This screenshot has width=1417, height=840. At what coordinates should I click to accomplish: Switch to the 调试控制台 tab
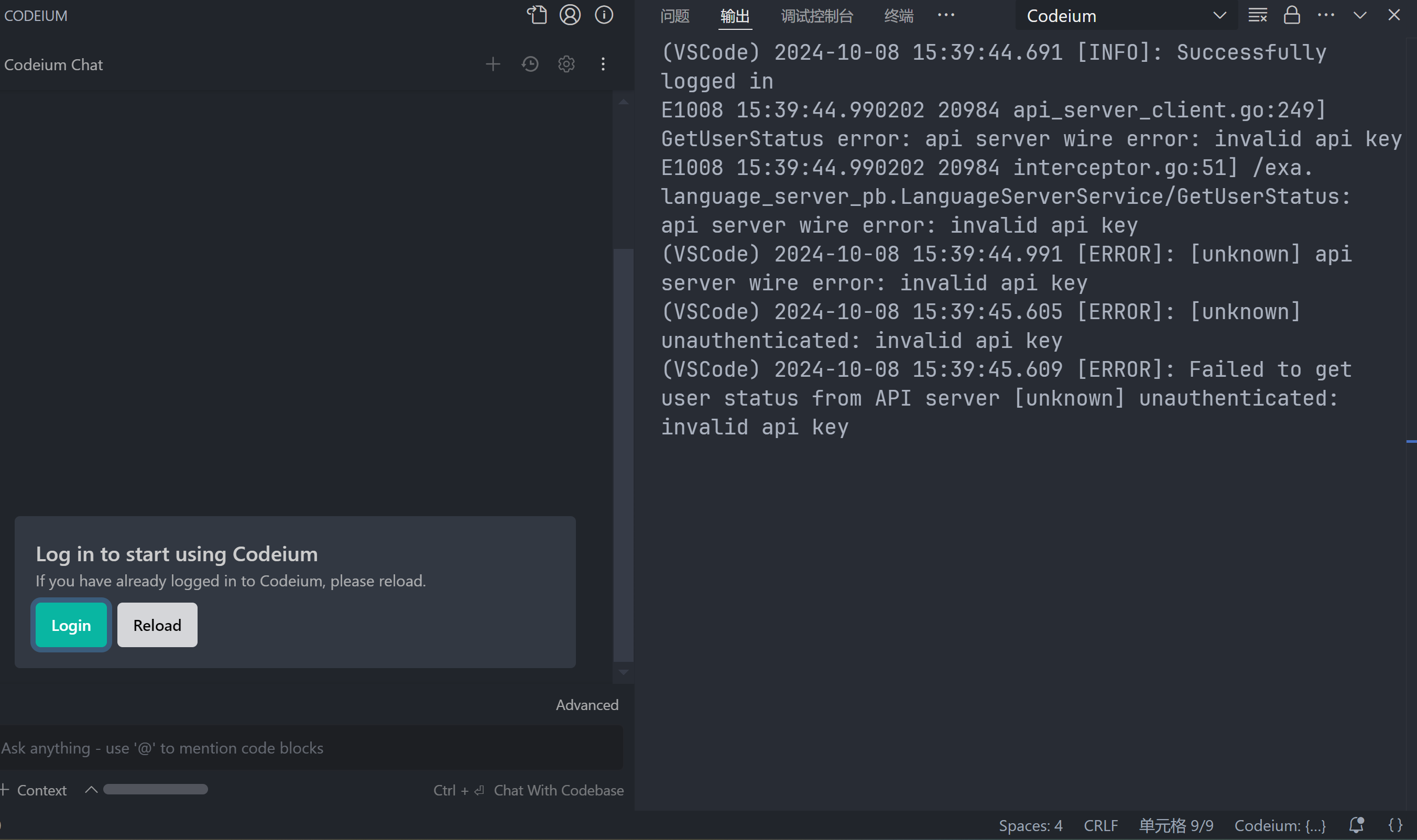(817, 16)
